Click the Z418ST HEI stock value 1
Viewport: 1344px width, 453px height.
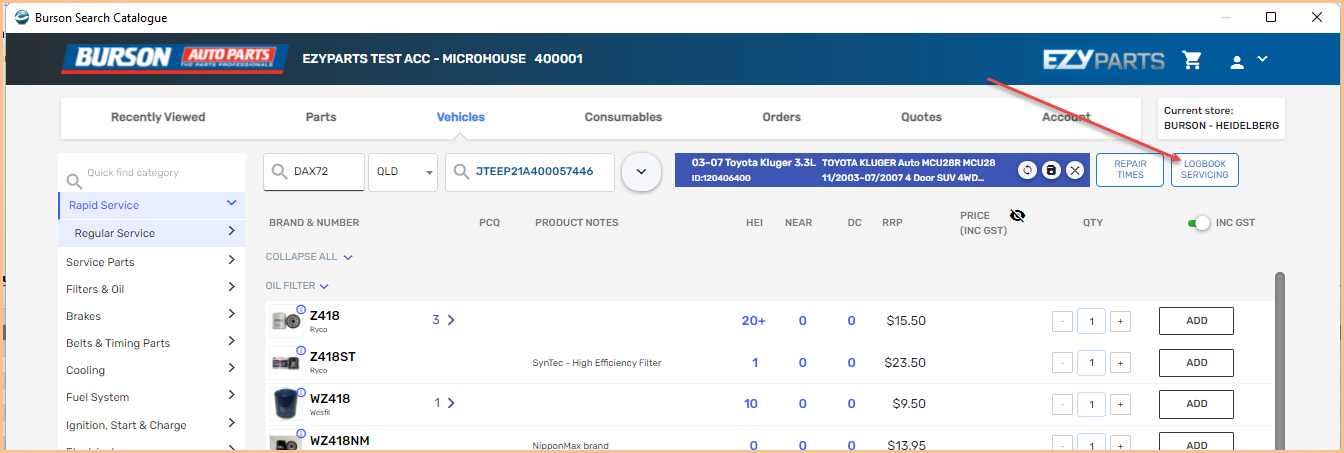tap(755, 363)
